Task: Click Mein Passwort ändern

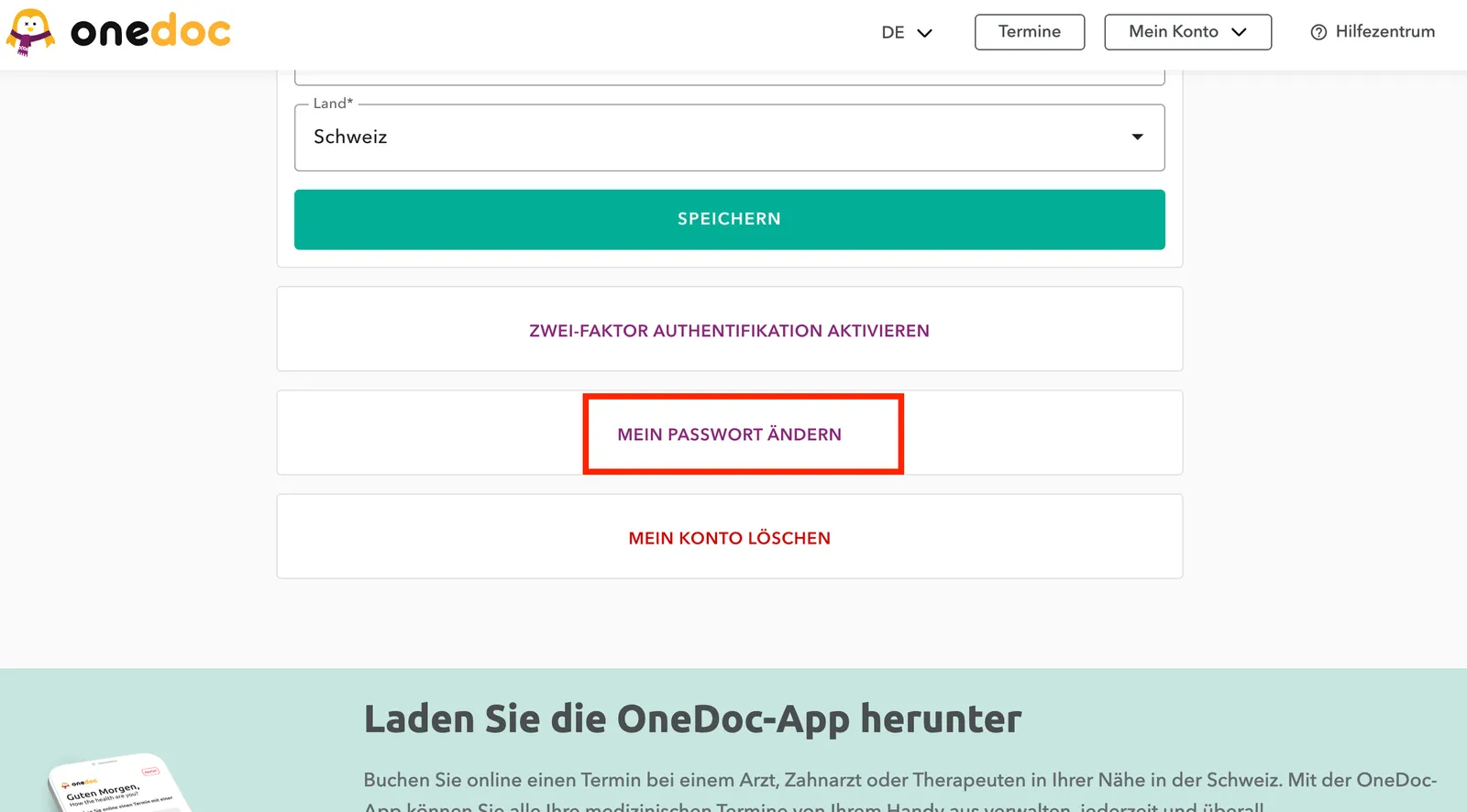Action: click(x=729, y=433)
